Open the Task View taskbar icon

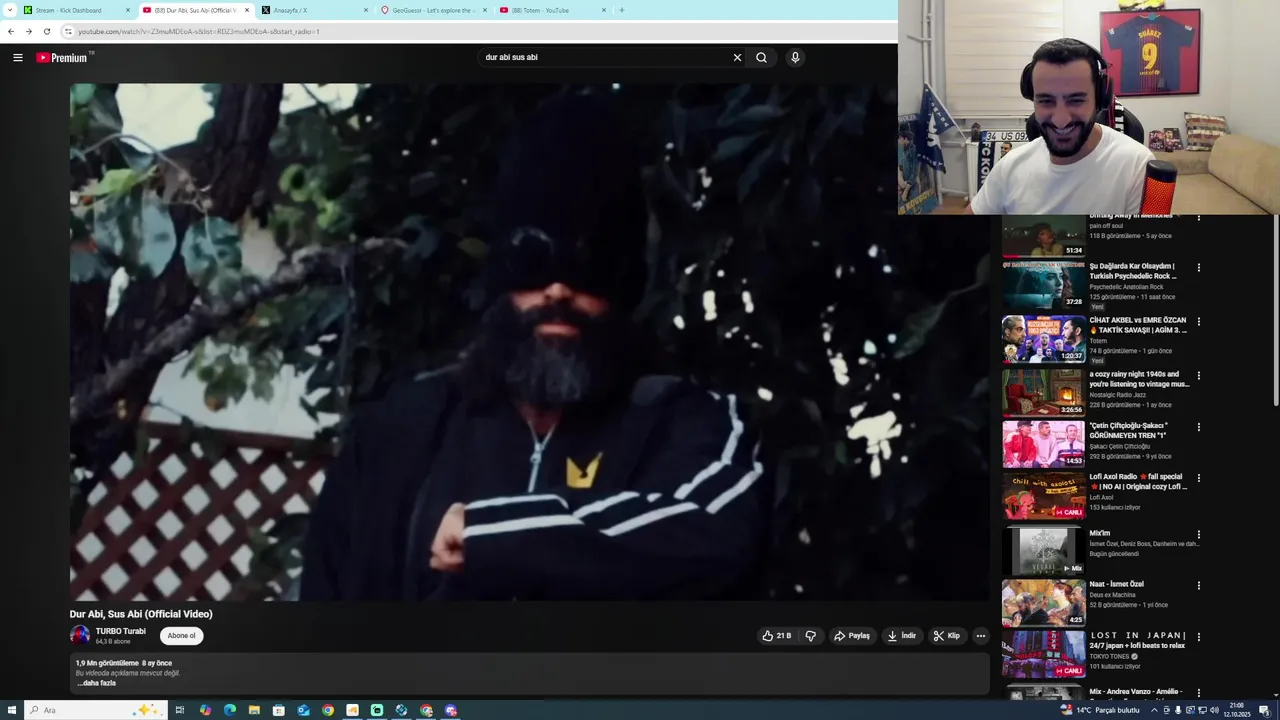click(180, 710)
